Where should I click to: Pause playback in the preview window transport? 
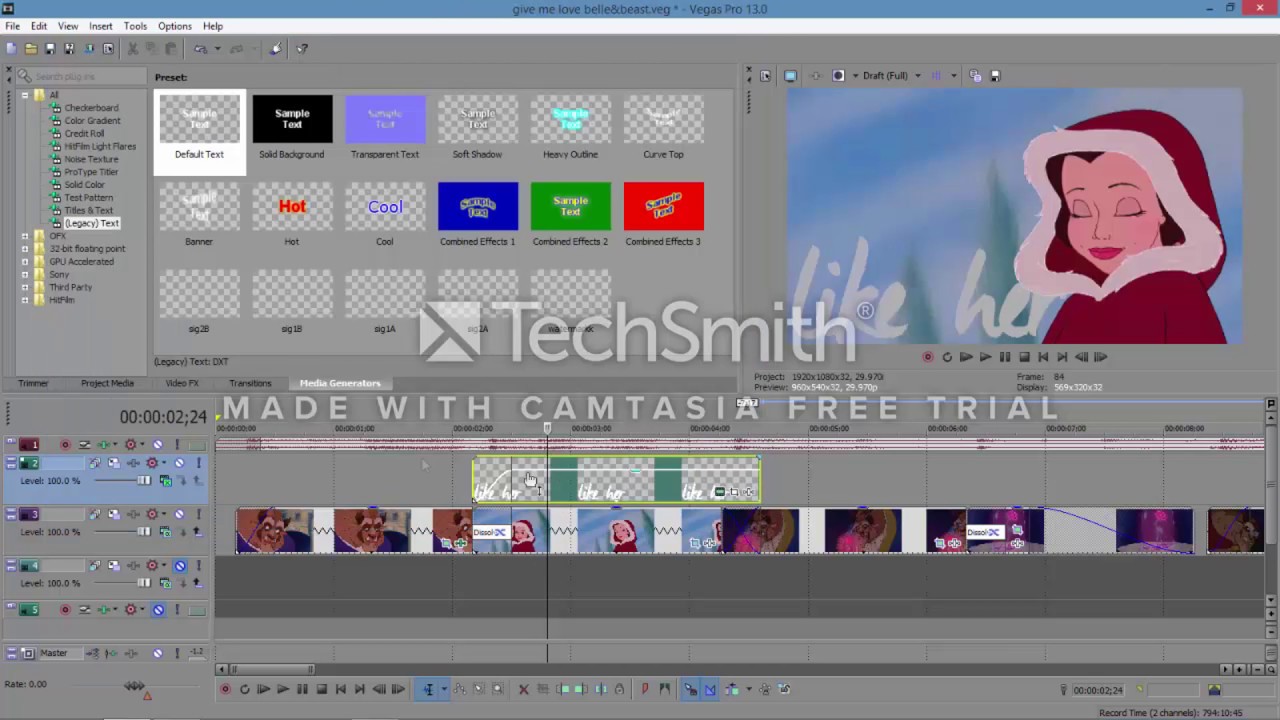coord(1005,357)
